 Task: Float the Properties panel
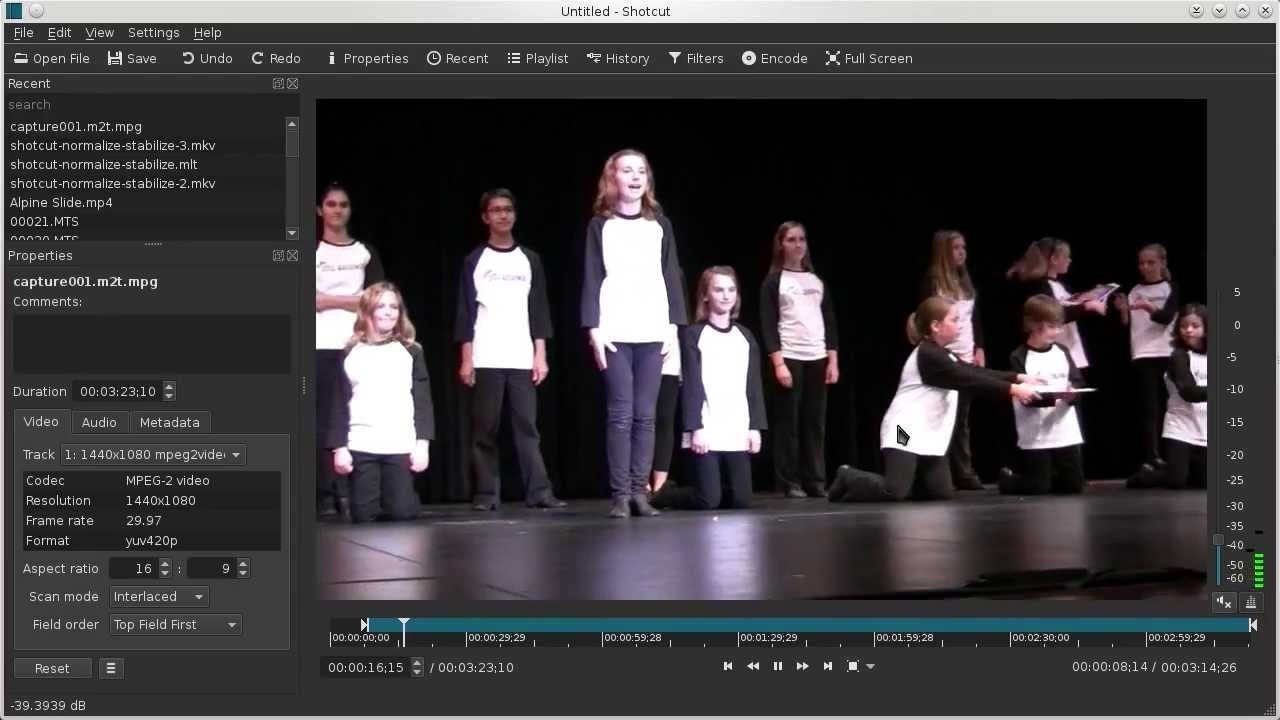pyautogui.click(x=278, y=256)
